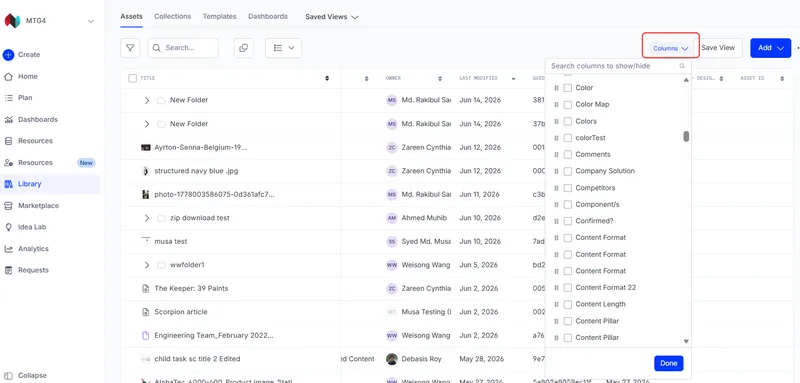Switch to the Templates tab

click(x=219, y=16)
